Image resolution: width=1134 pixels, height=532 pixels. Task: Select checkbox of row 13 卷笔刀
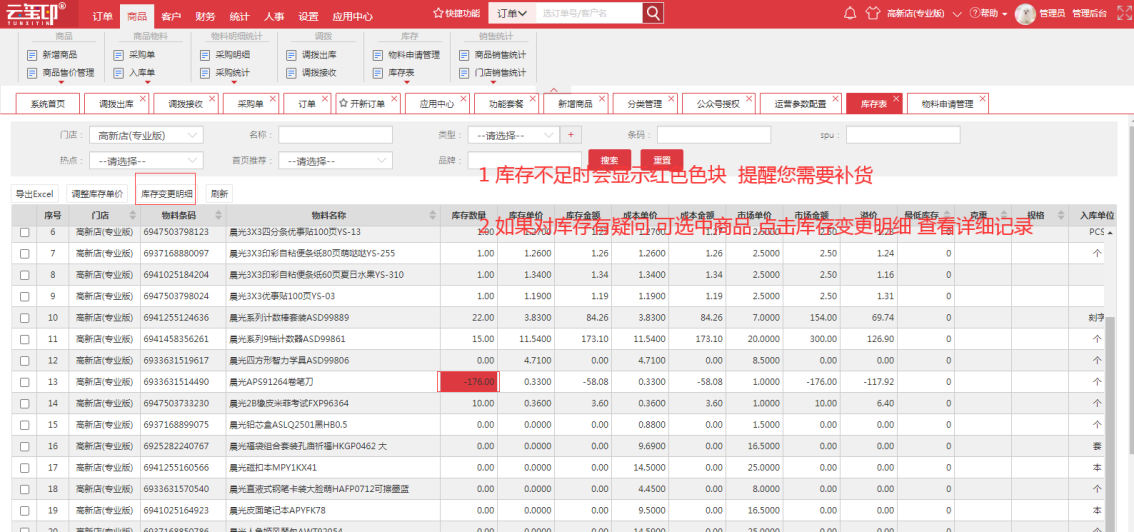pyautogui.click(x=25, y=382)
